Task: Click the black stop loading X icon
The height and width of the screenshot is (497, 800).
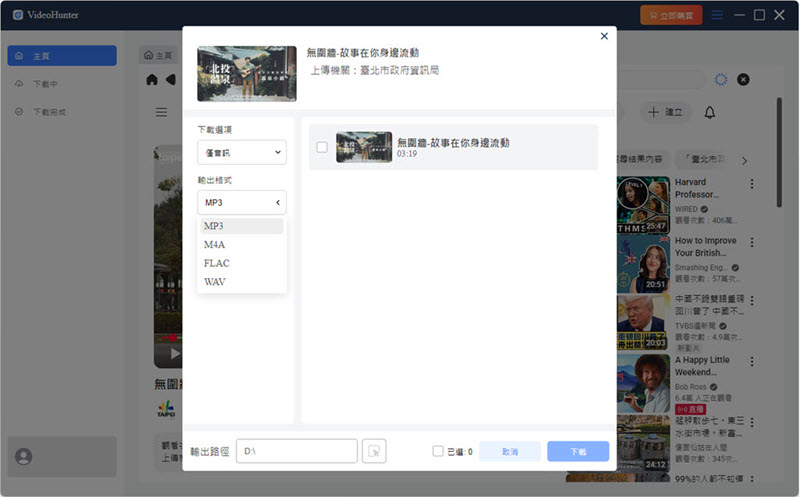Action: tap(743, 80)
